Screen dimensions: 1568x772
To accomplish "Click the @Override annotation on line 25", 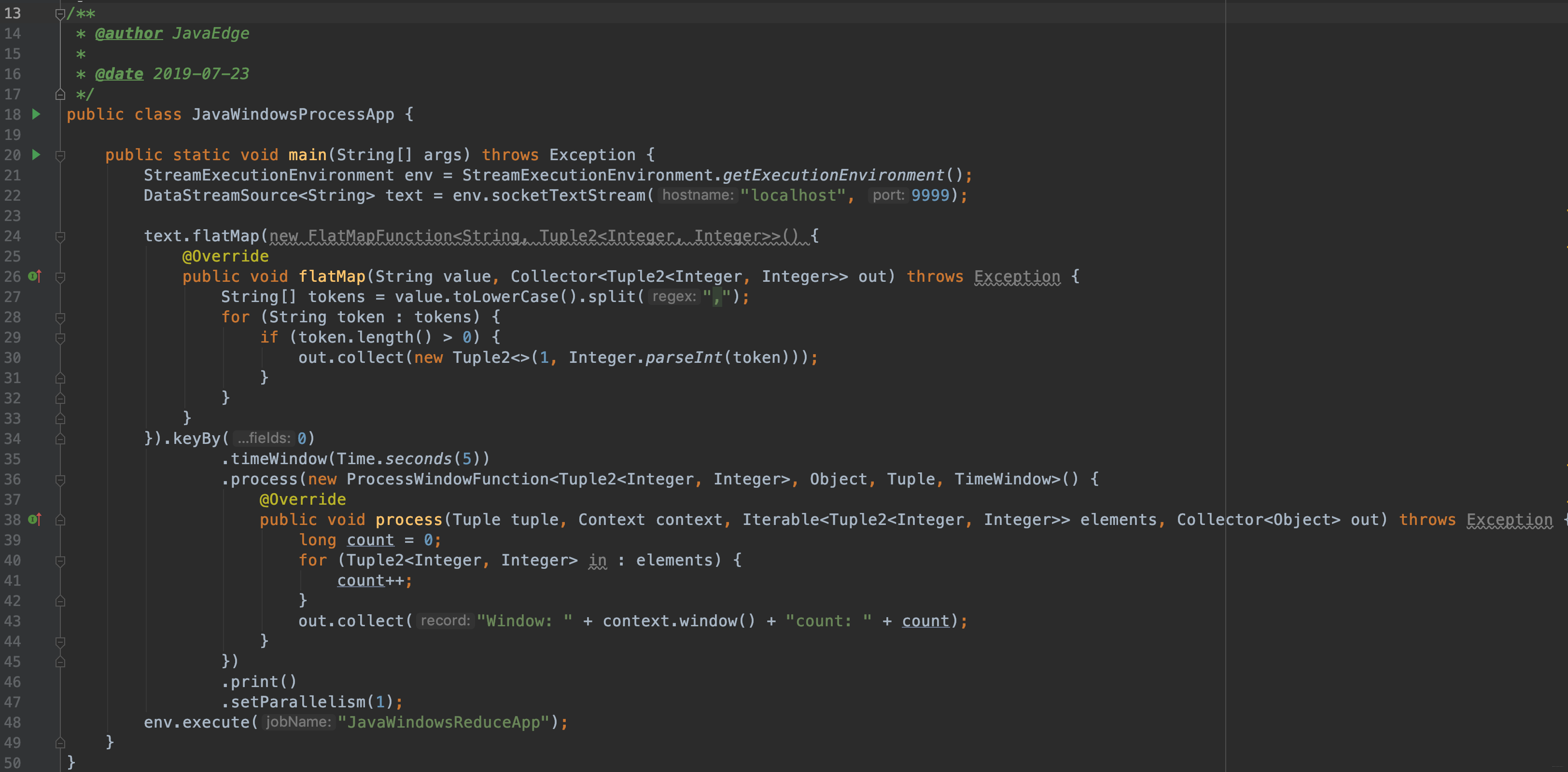I will [225, 256].
